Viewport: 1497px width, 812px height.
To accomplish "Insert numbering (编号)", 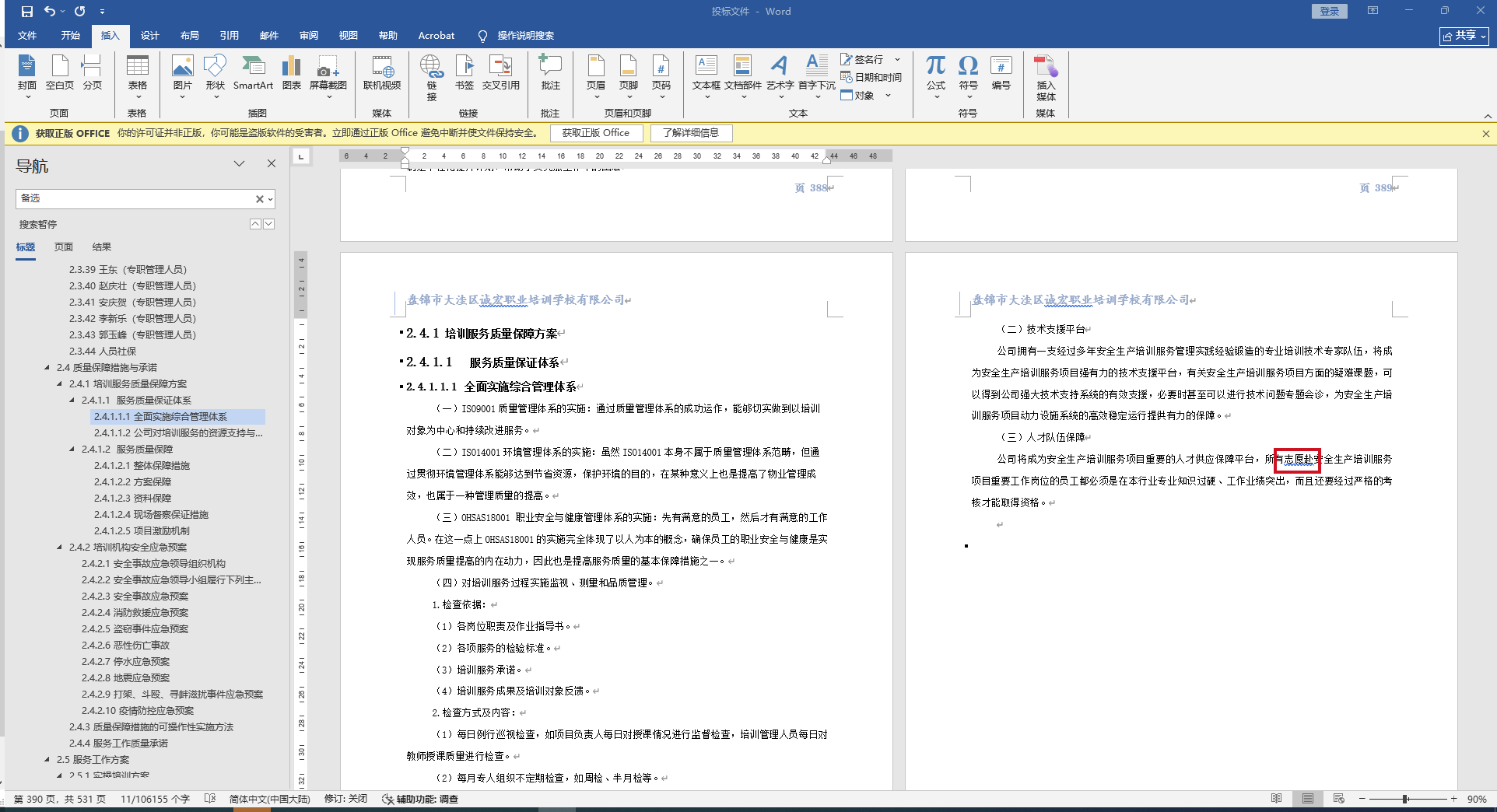I will pyautogui.click(x=1001, y=72).
